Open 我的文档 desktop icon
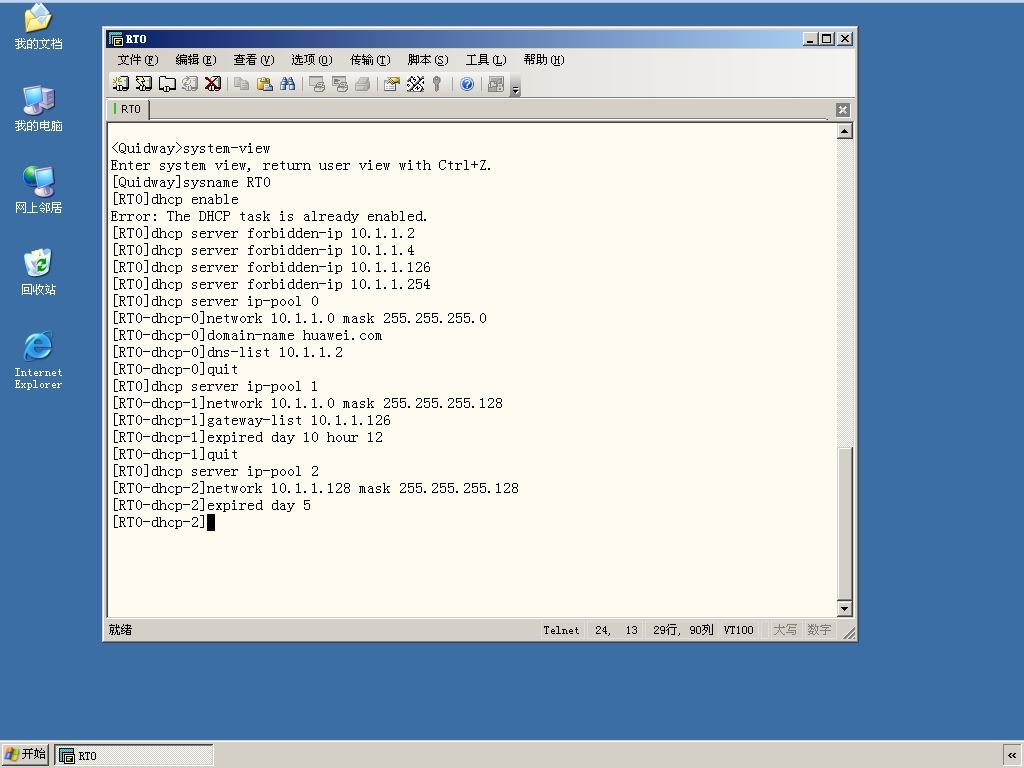1024x768 pixels. coord(38,27)
